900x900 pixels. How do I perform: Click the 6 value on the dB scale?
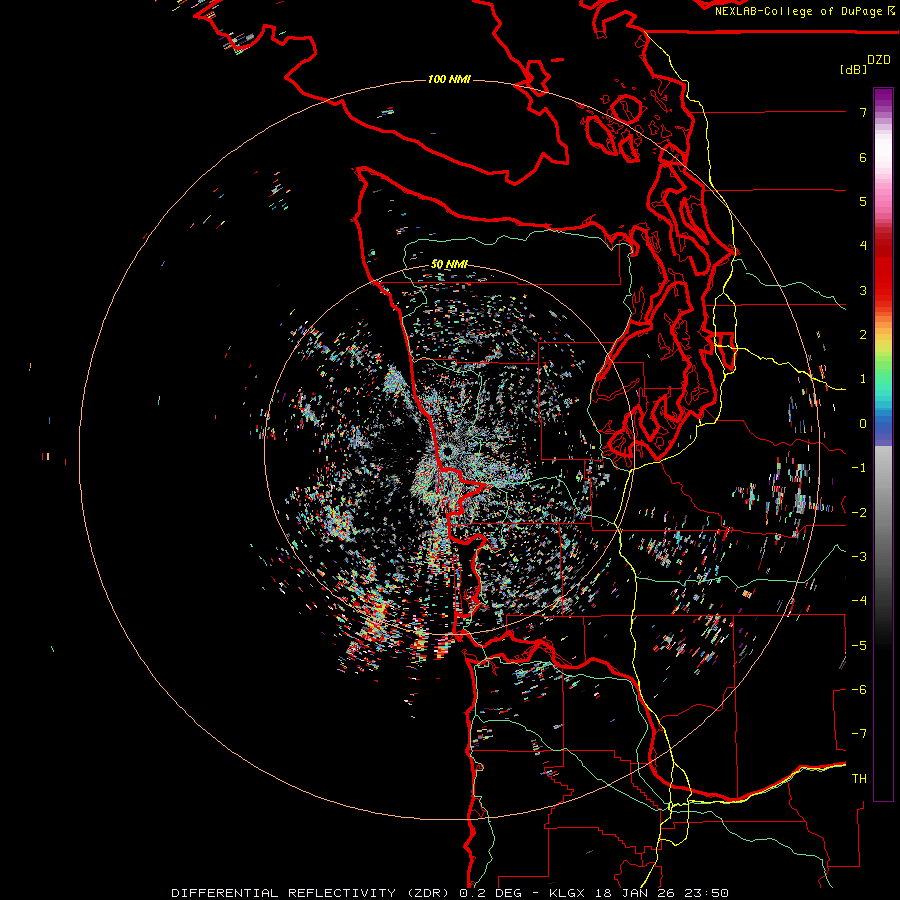pos(863,157)
